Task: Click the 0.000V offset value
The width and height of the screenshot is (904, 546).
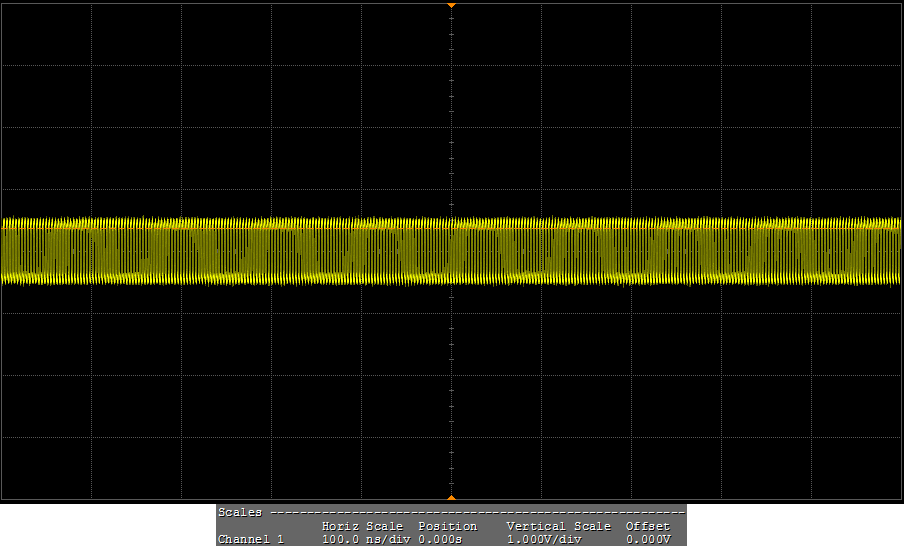Action: pos(647,539)
